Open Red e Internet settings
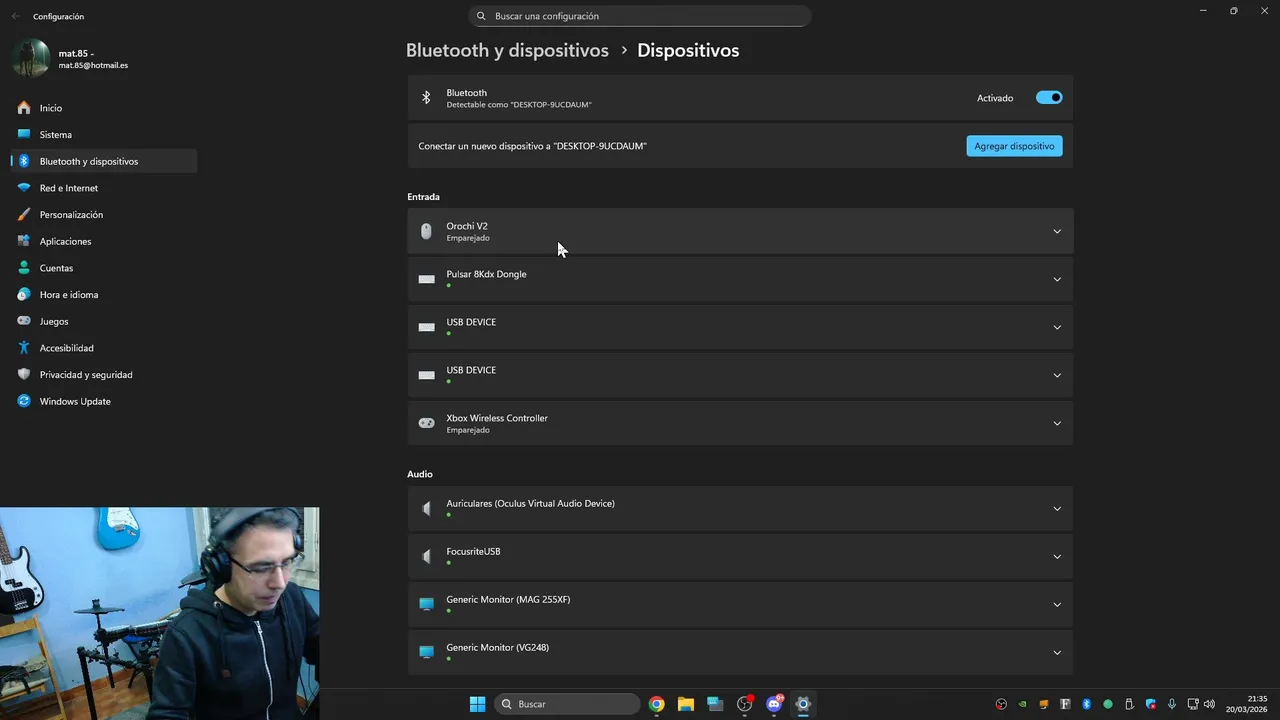 click(x=103, y=188)
